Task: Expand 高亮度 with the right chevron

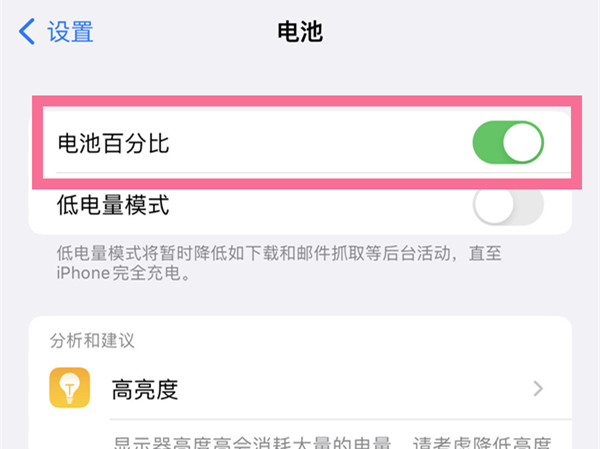Action: coord(538,388)
